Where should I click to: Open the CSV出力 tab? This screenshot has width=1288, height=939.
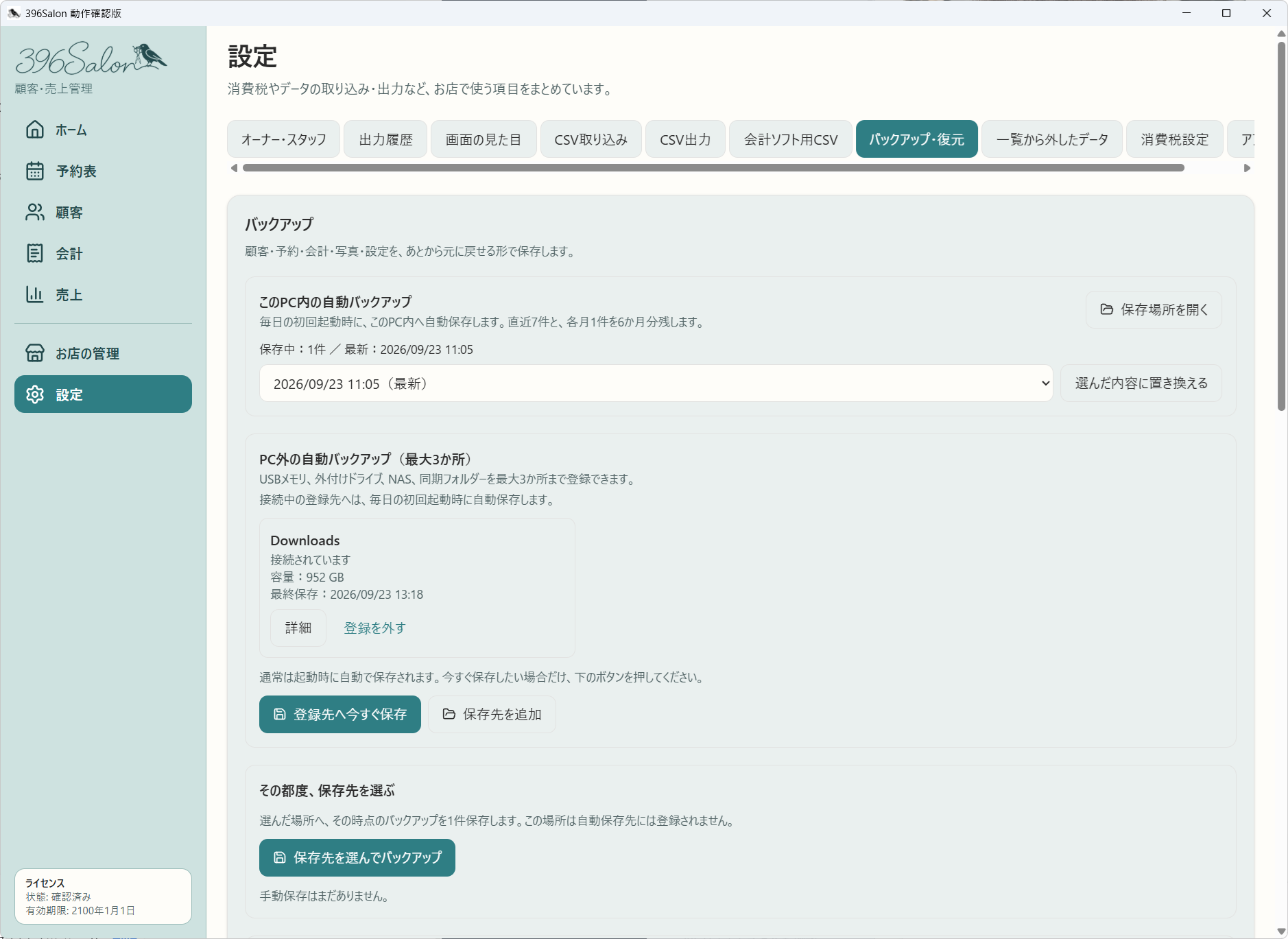coord(685,139)
